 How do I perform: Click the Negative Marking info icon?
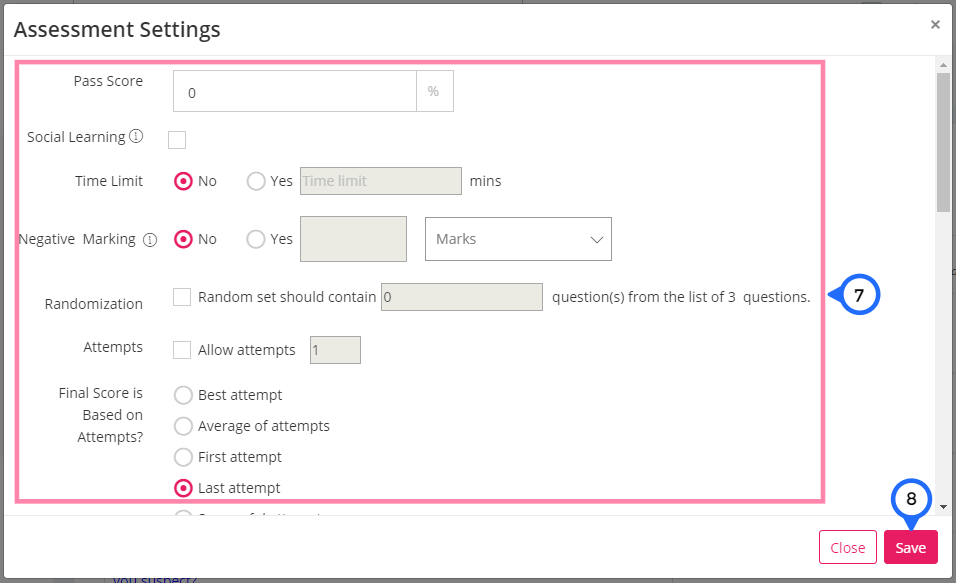coord(149,240)
